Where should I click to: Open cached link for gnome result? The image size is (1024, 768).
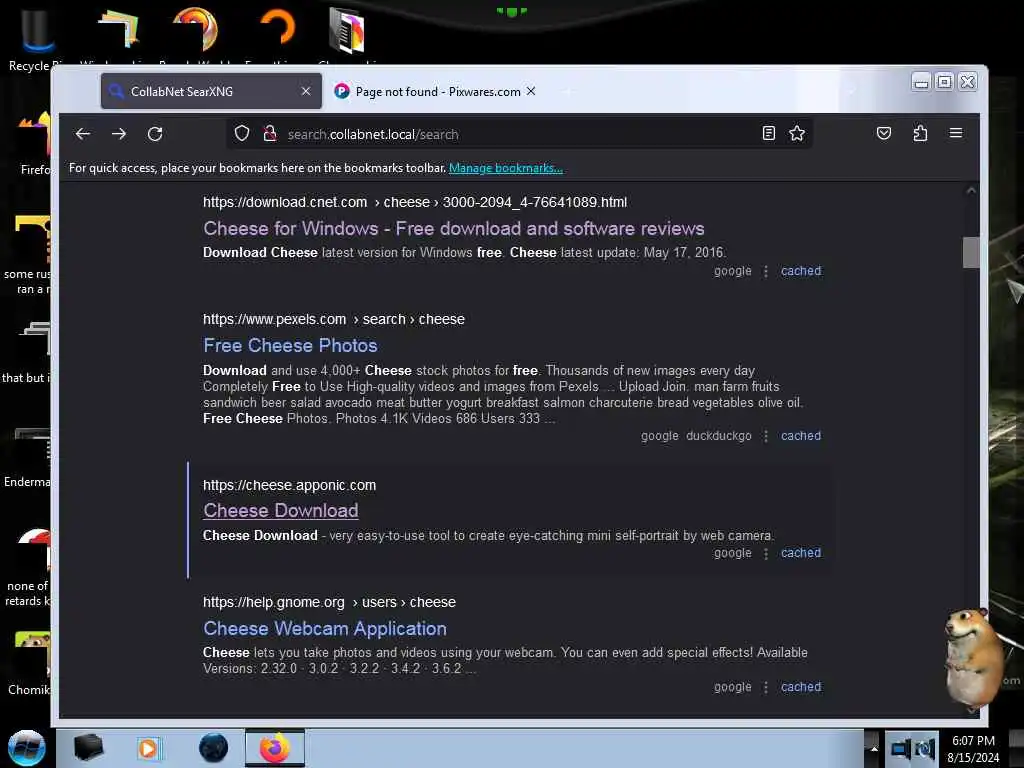(801, 687)
